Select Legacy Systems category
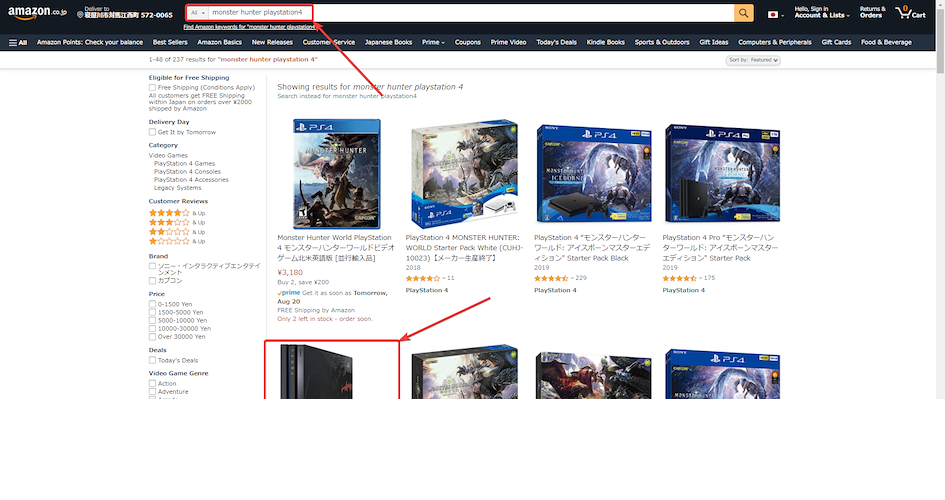The width and height of the screenshot is (945, 500). (x=177, y=188)
